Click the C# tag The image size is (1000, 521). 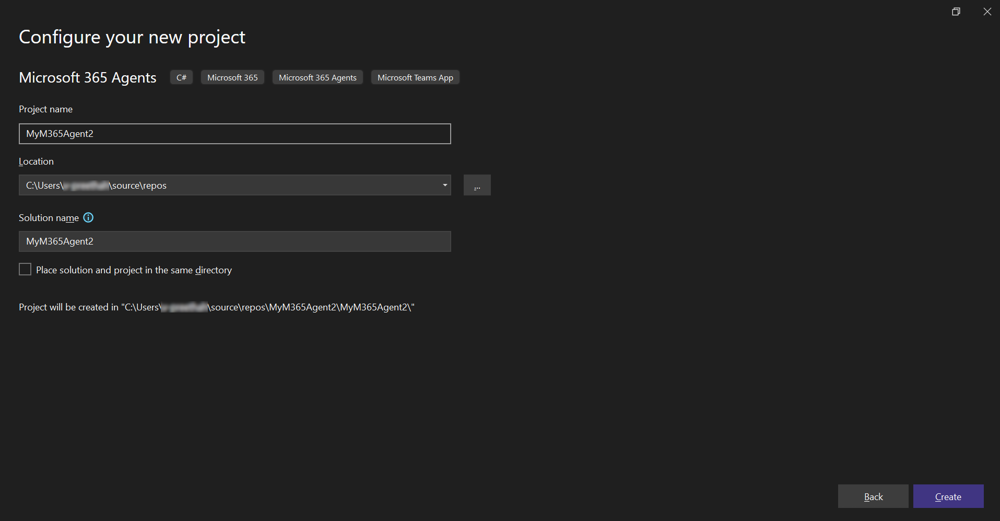181,77
